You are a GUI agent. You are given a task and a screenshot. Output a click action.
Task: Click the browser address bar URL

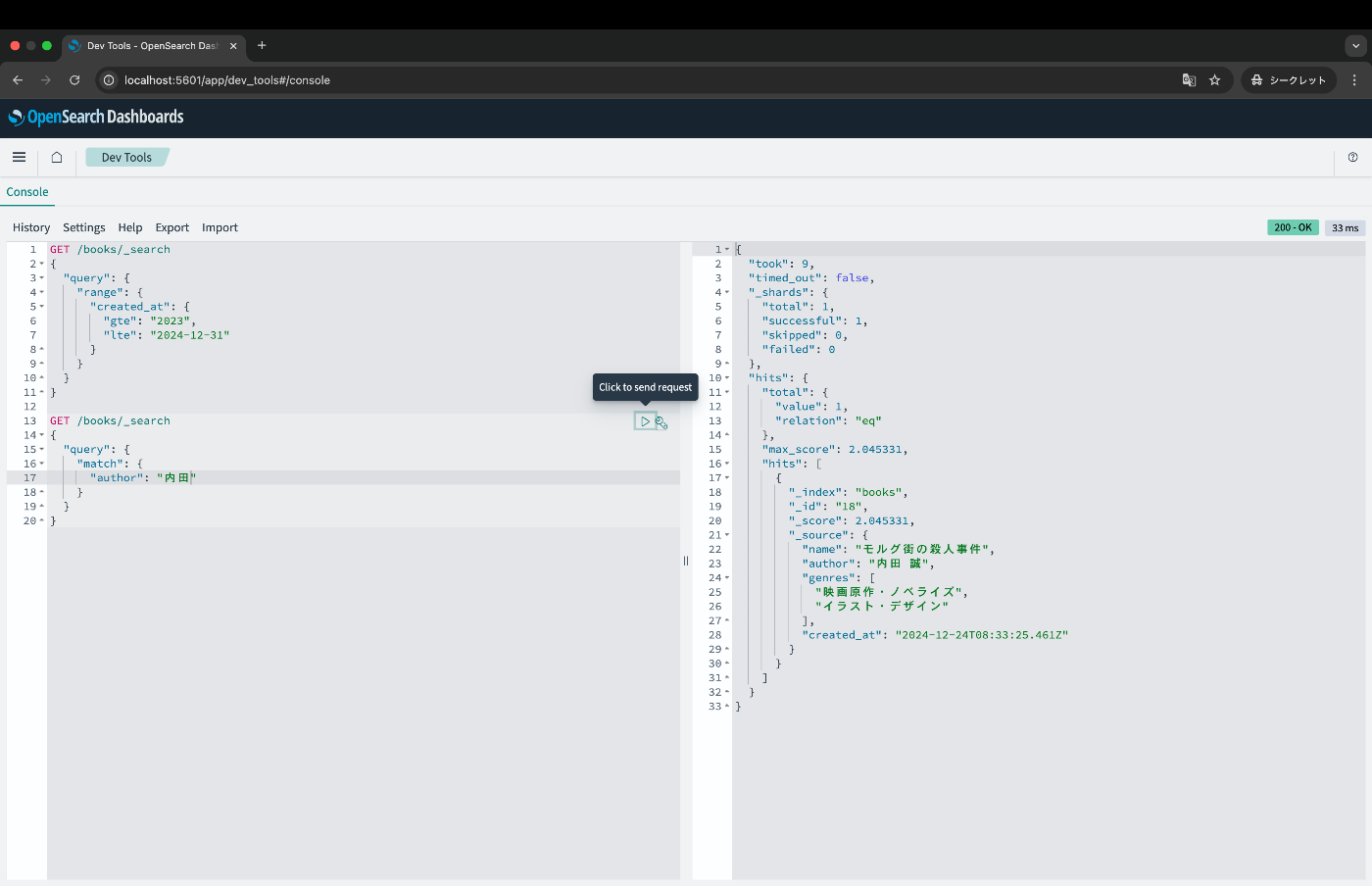coord(227,80)
